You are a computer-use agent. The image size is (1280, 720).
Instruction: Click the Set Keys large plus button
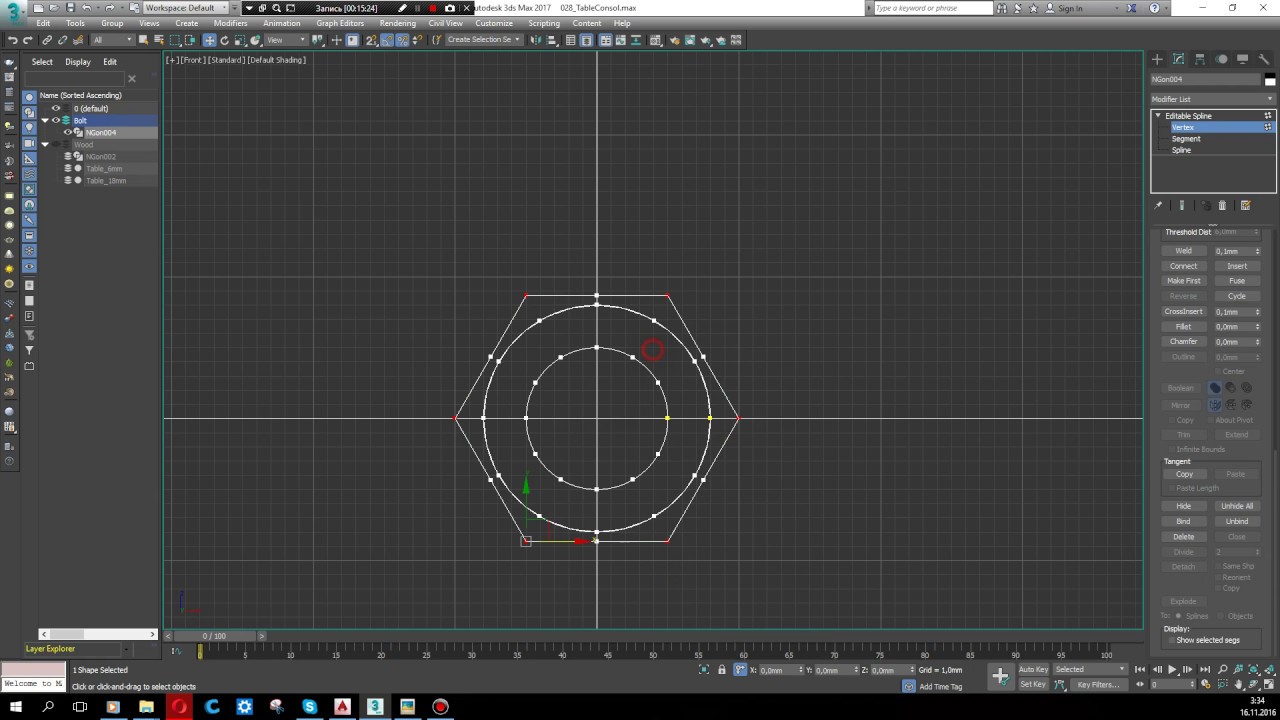(x=1000, y=677)
